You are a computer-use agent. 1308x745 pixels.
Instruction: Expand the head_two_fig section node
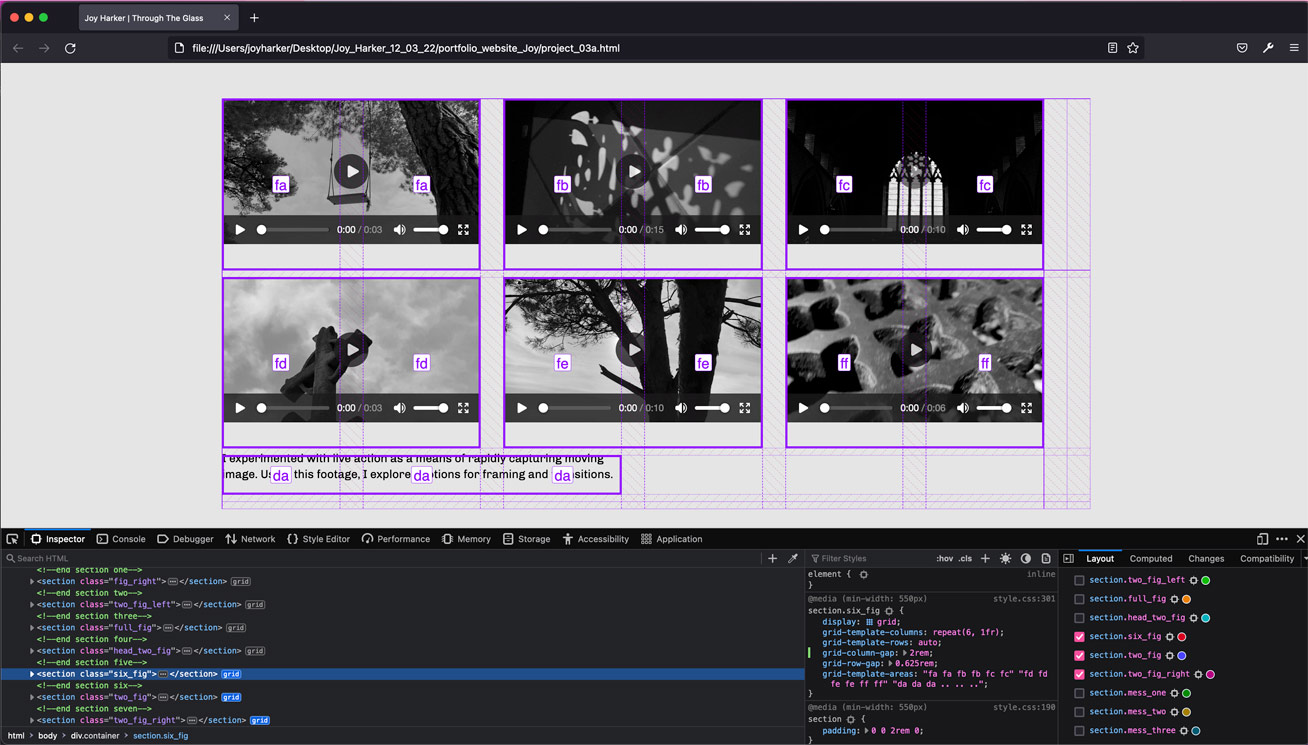tap(32, 651)
